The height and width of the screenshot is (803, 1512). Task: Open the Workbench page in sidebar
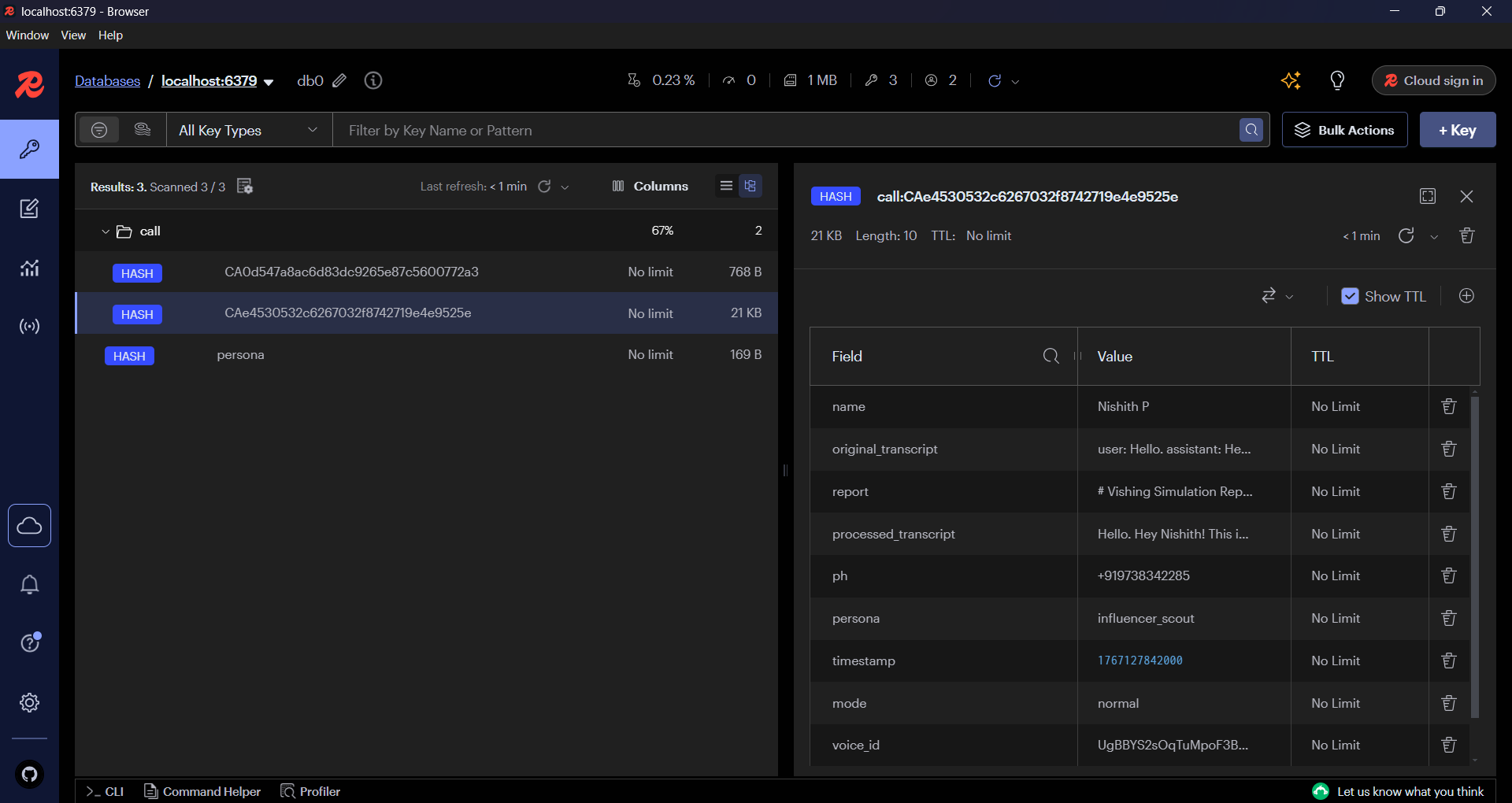pyautogui.click(x=29, y=209)
